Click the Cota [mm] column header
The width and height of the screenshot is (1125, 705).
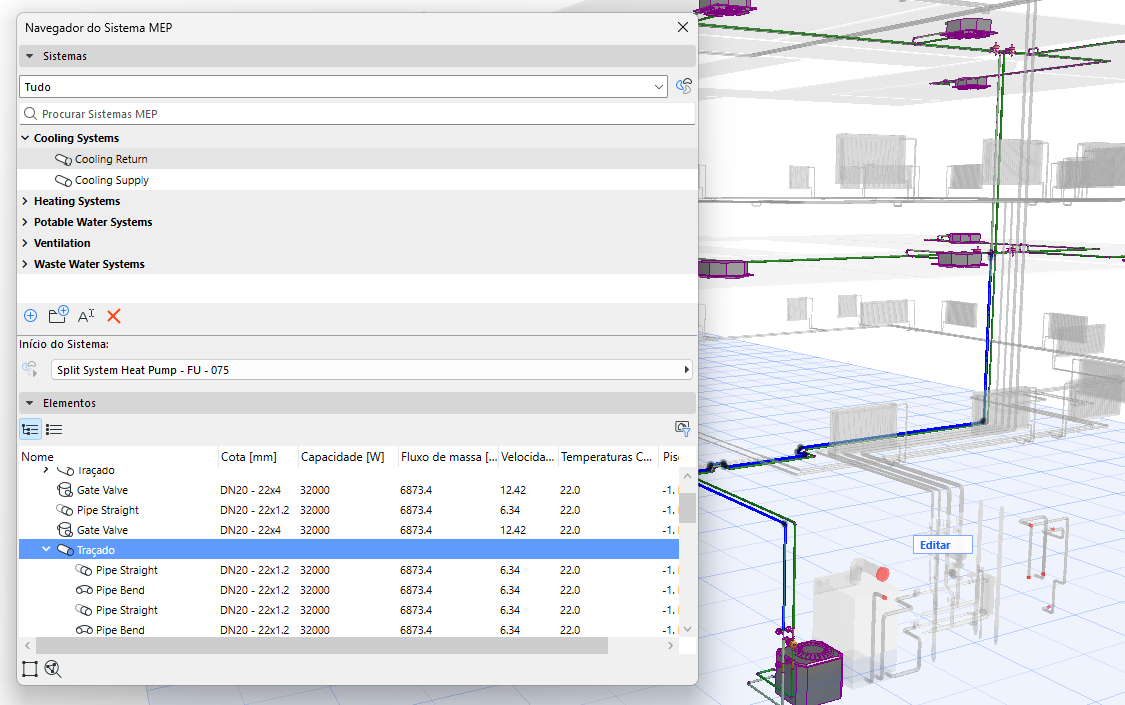tap(258, 457)
